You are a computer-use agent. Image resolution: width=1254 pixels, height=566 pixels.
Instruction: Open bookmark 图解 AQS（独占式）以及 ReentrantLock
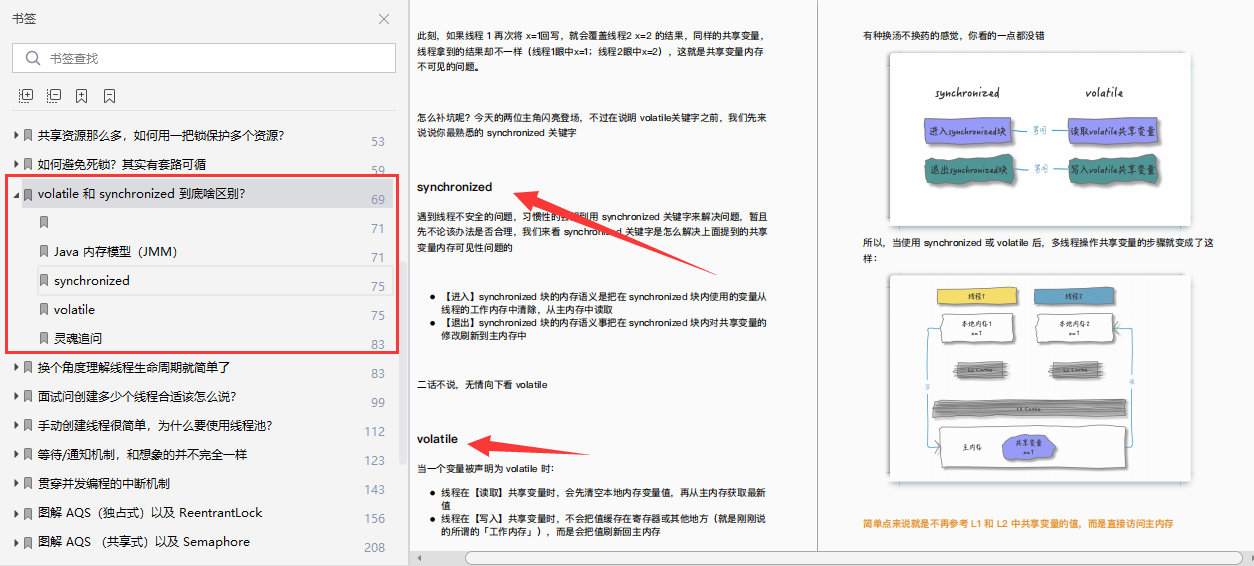click(x=150, y=513)
